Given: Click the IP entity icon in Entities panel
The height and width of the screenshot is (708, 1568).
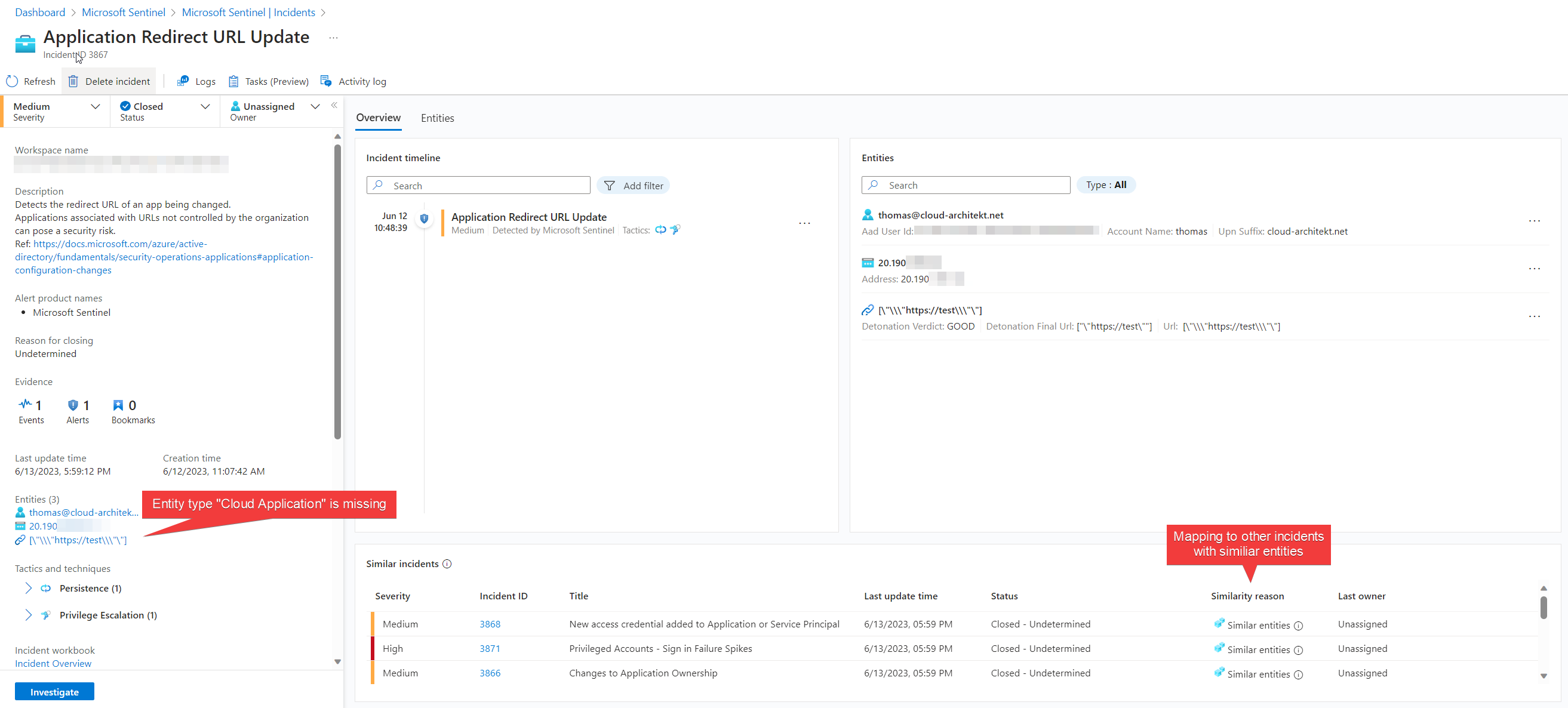Looking at the screenshot, I should 868,263.
